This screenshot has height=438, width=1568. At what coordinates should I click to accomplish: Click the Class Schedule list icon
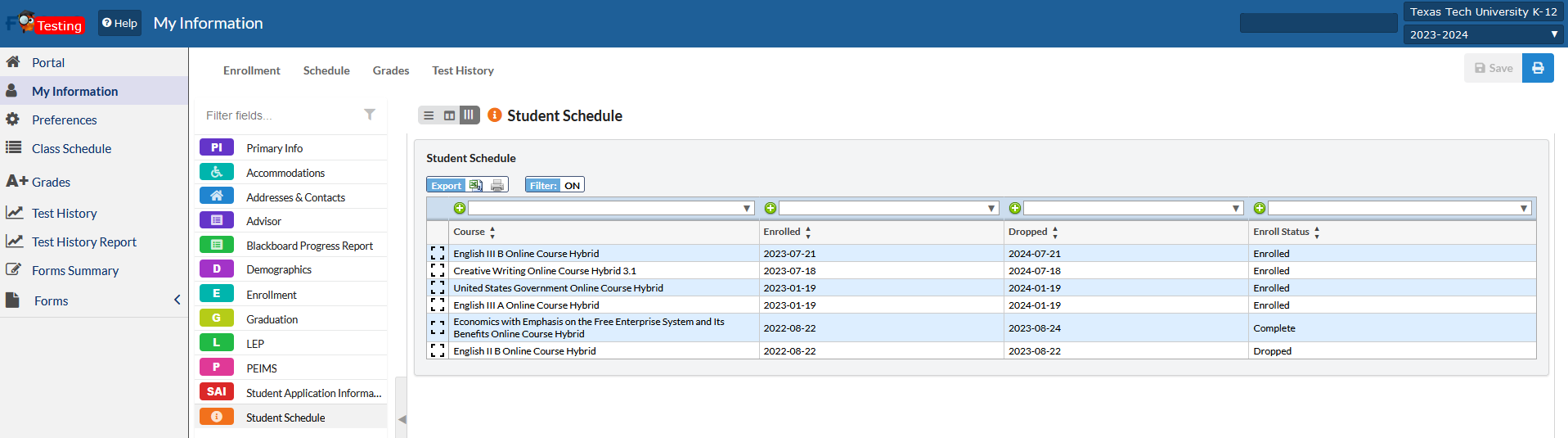13,147
